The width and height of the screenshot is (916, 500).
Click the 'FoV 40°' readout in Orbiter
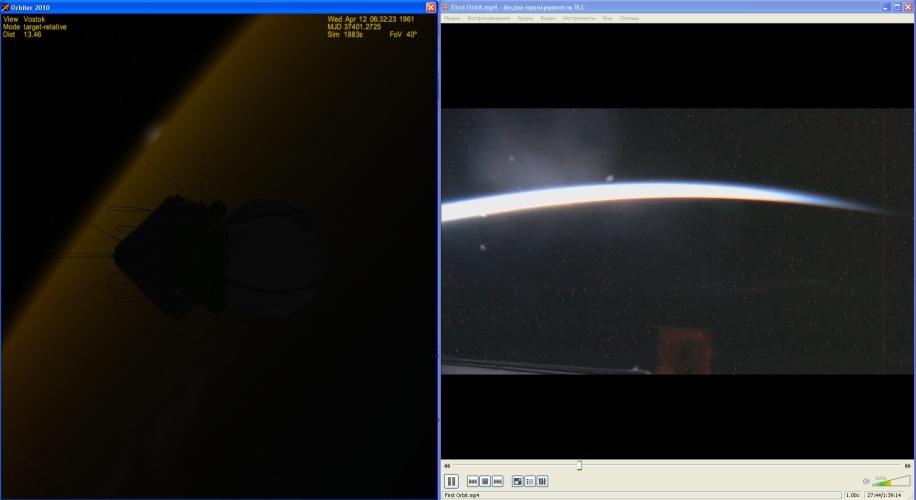(403, 34)
